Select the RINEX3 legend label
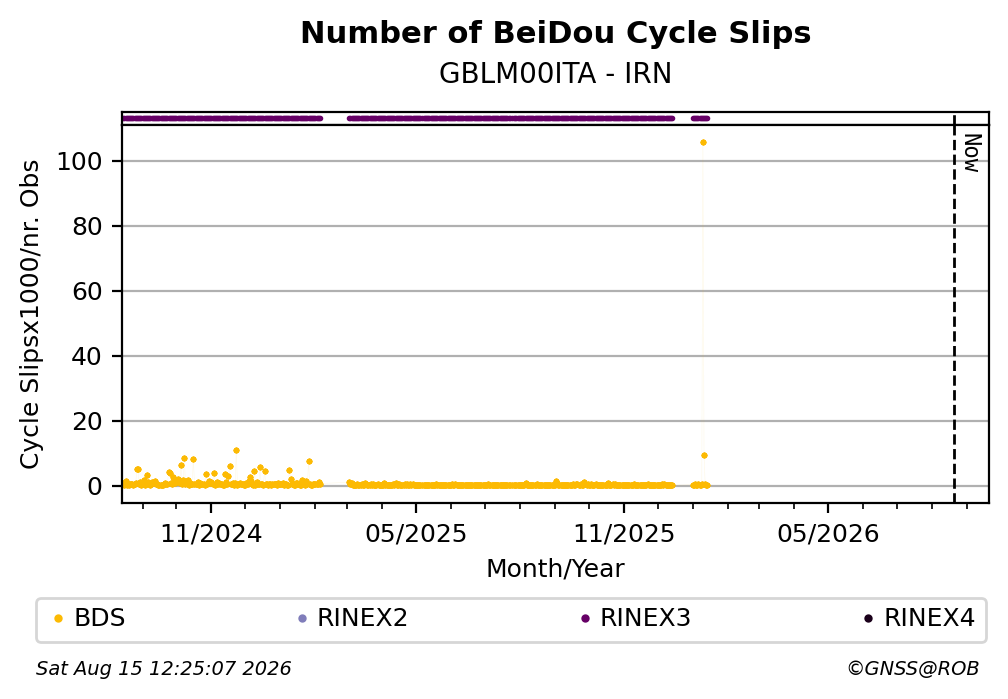1008x699 pixels. coord(645,618)
